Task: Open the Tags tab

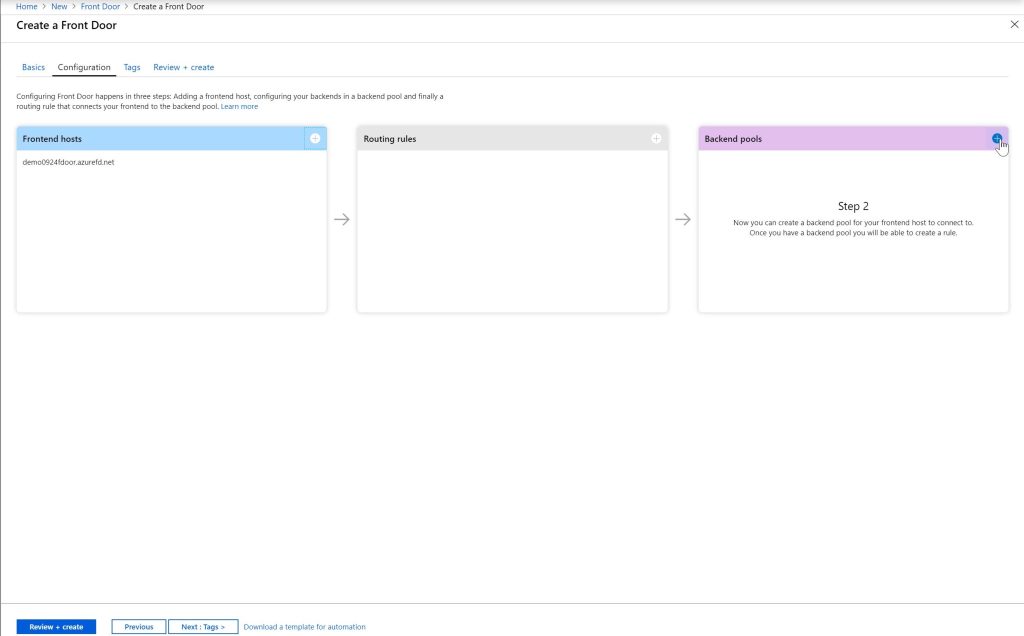Action: click(x=132, y=67)
